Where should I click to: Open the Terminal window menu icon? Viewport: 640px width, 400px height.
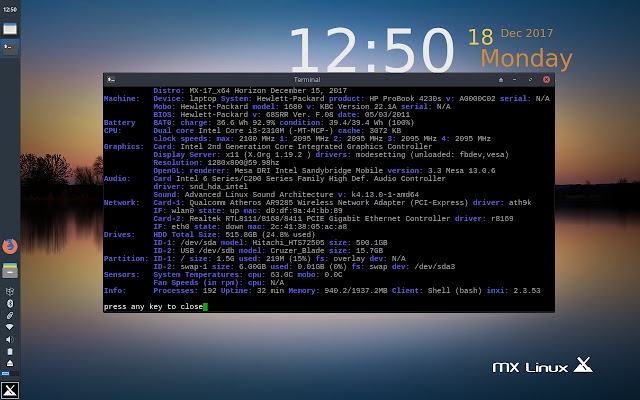pos(111,80)
